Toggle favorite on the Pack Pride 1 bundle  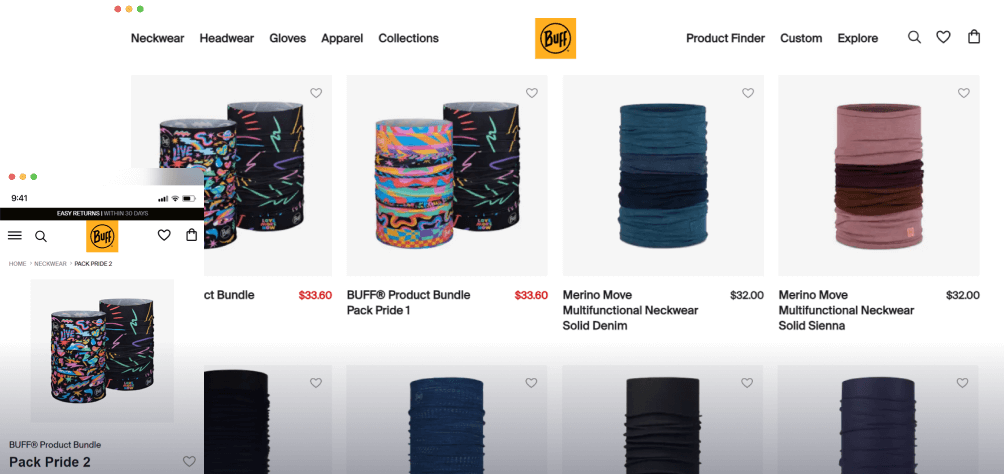coord(531,93)
